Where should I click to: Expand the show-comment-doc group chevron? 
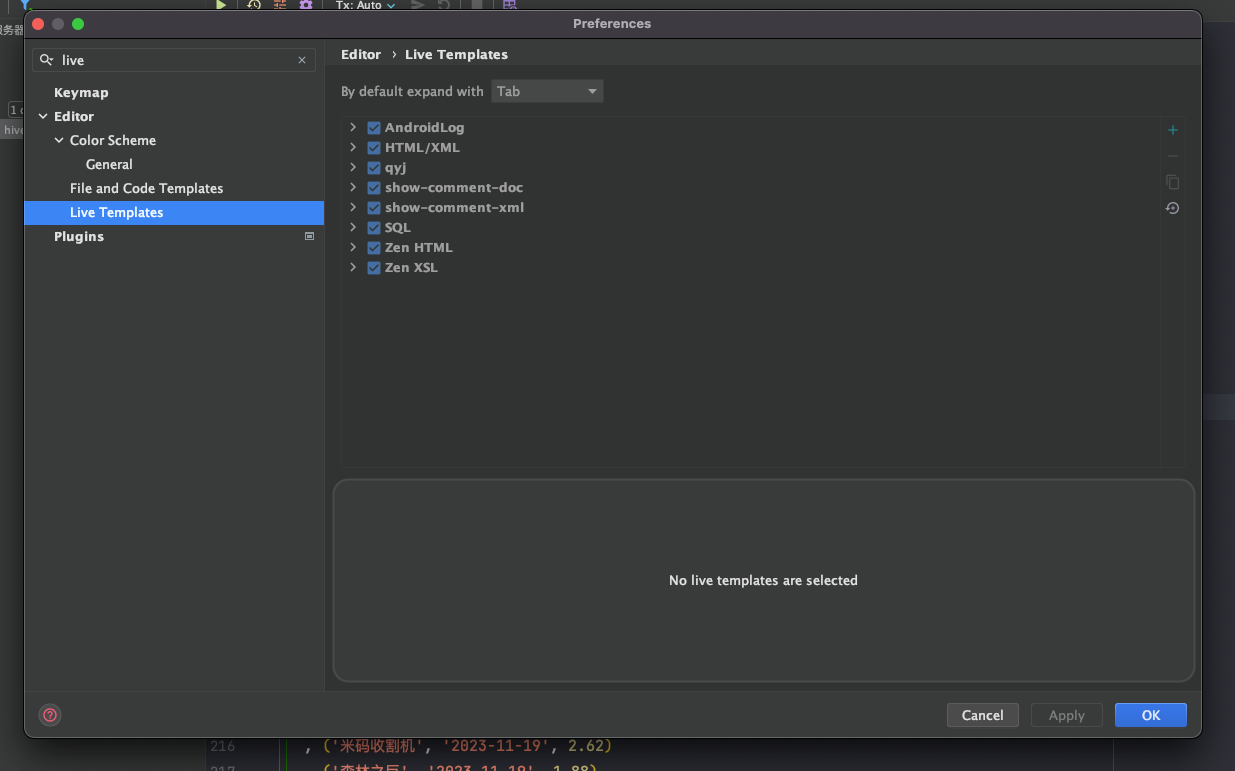pyautogui.click(x=353, y=188)
